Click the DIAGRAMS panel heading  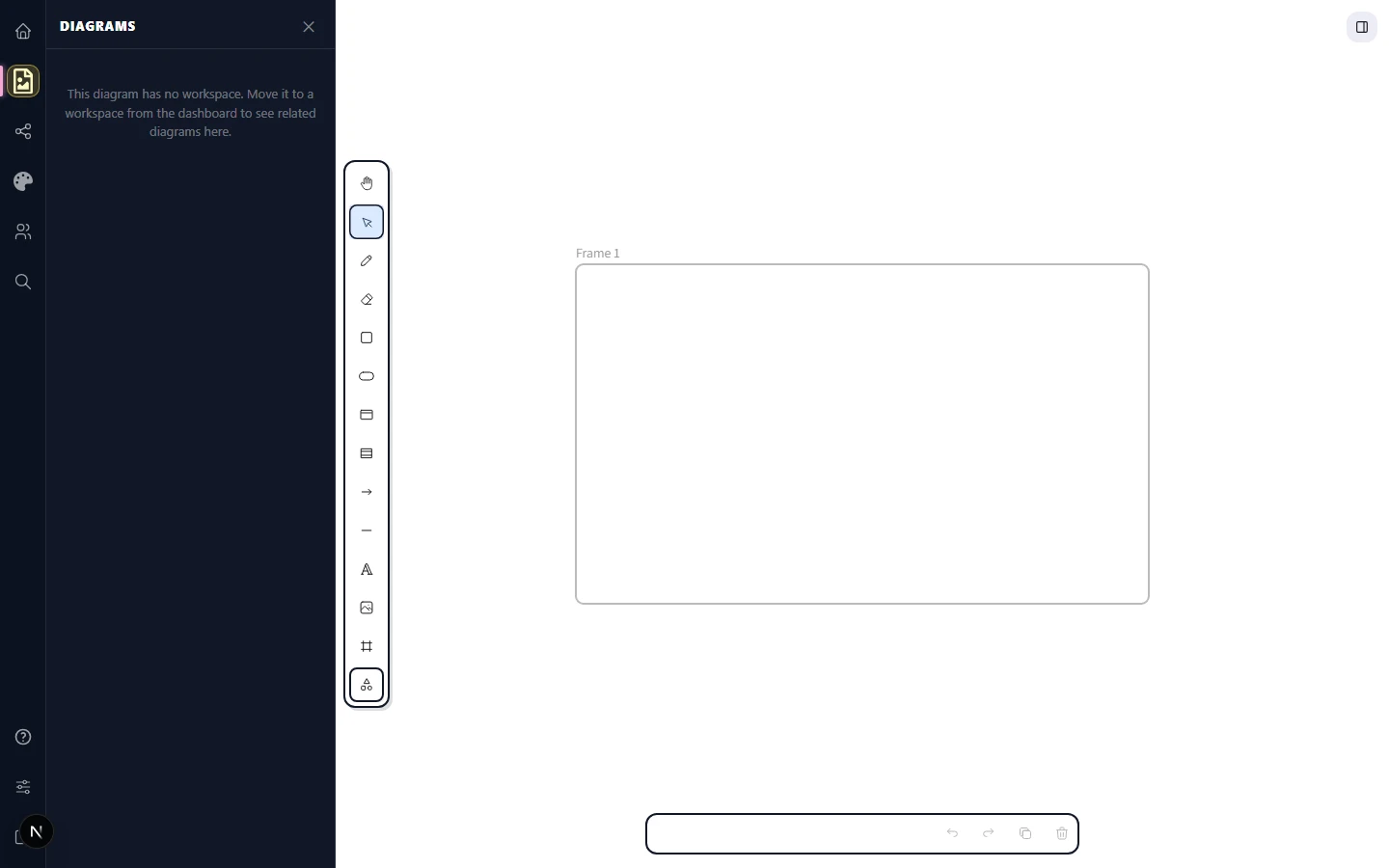tap(97, 26)
